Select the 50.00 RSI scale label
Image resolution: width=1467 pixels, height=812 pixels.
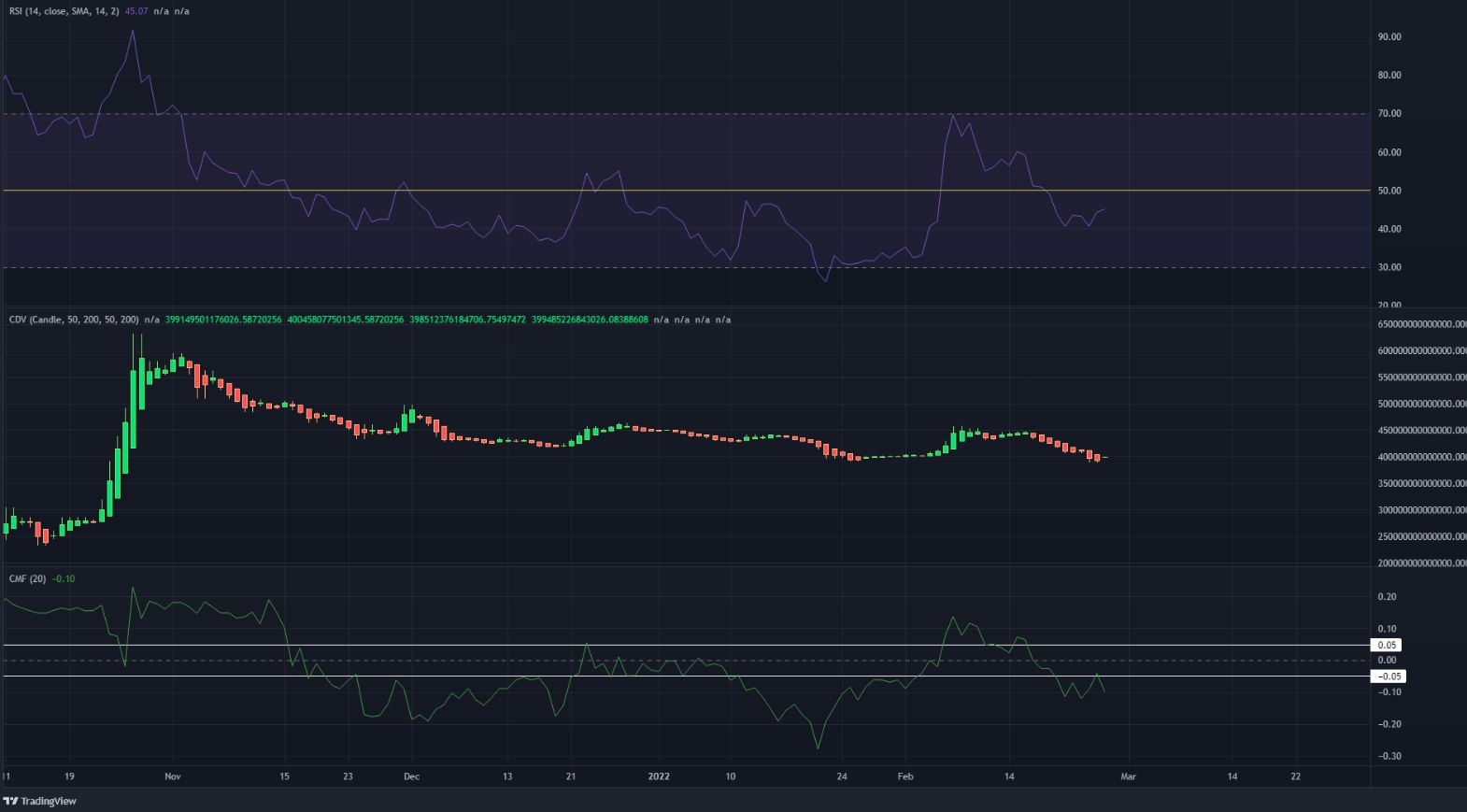pos(1389,191)
